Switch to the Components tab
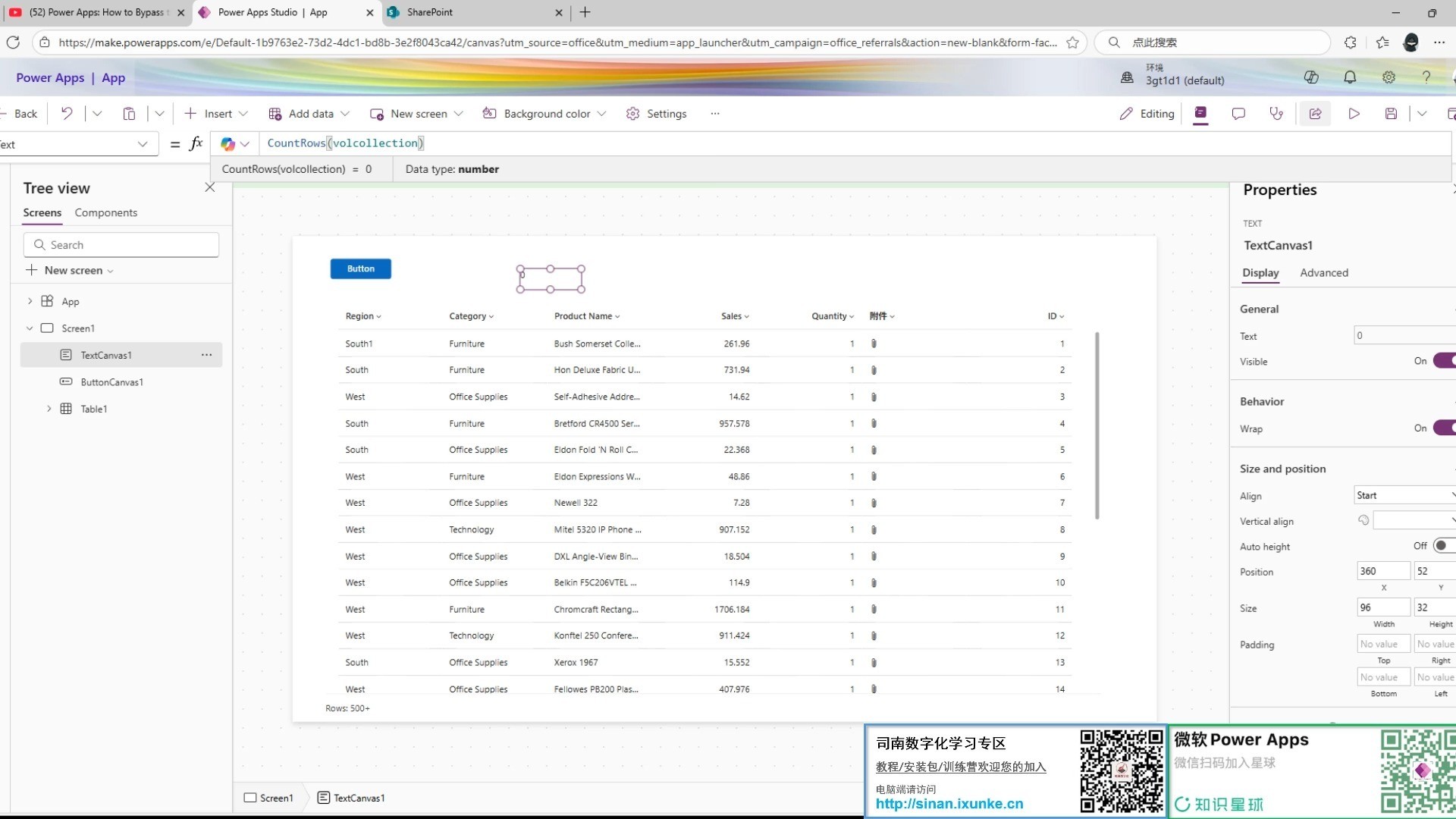 (x=105, y=213)
